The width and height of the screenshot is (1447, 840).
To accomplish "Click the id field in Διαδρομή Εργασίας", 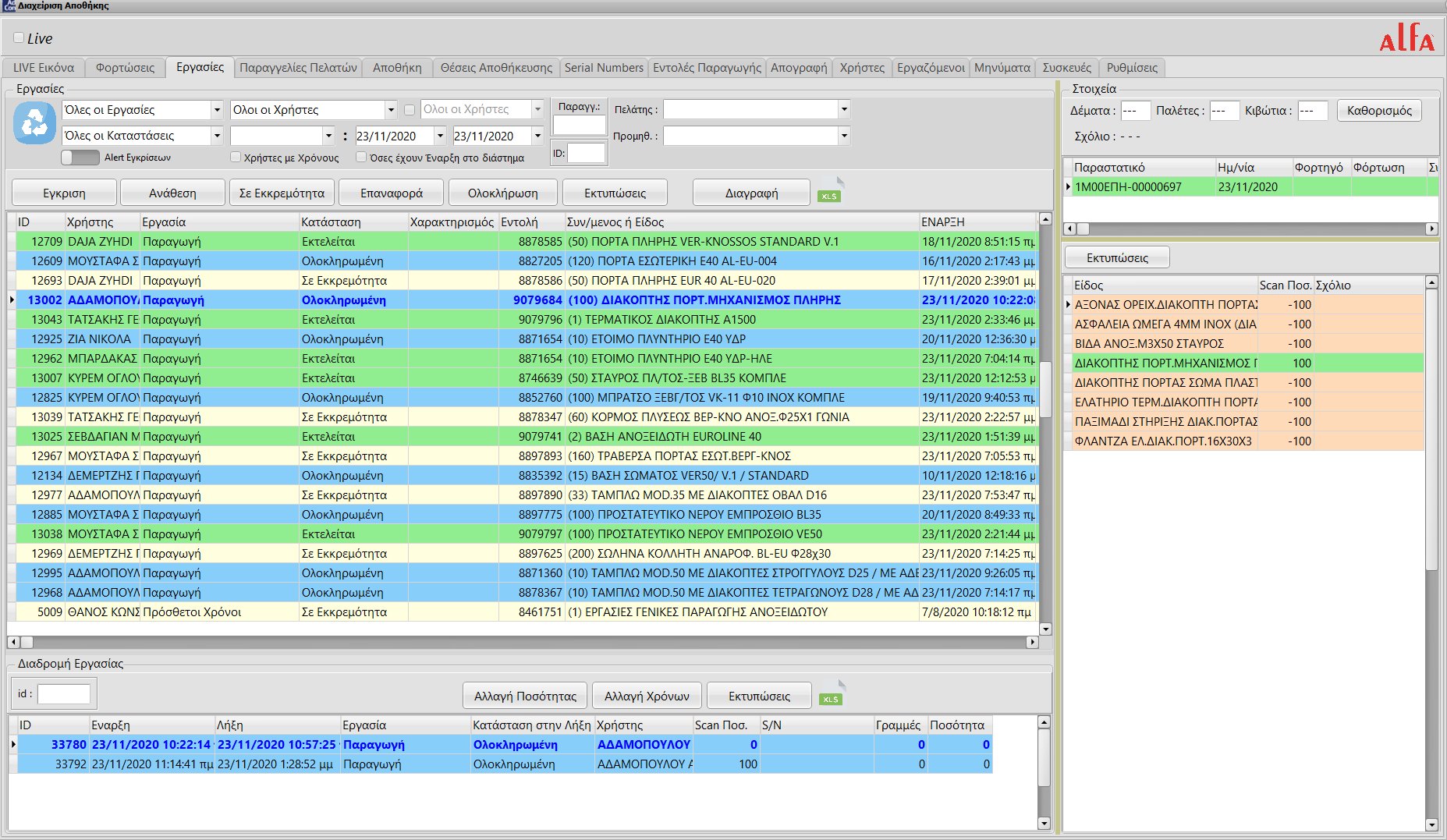I will (x=64, y=693).
